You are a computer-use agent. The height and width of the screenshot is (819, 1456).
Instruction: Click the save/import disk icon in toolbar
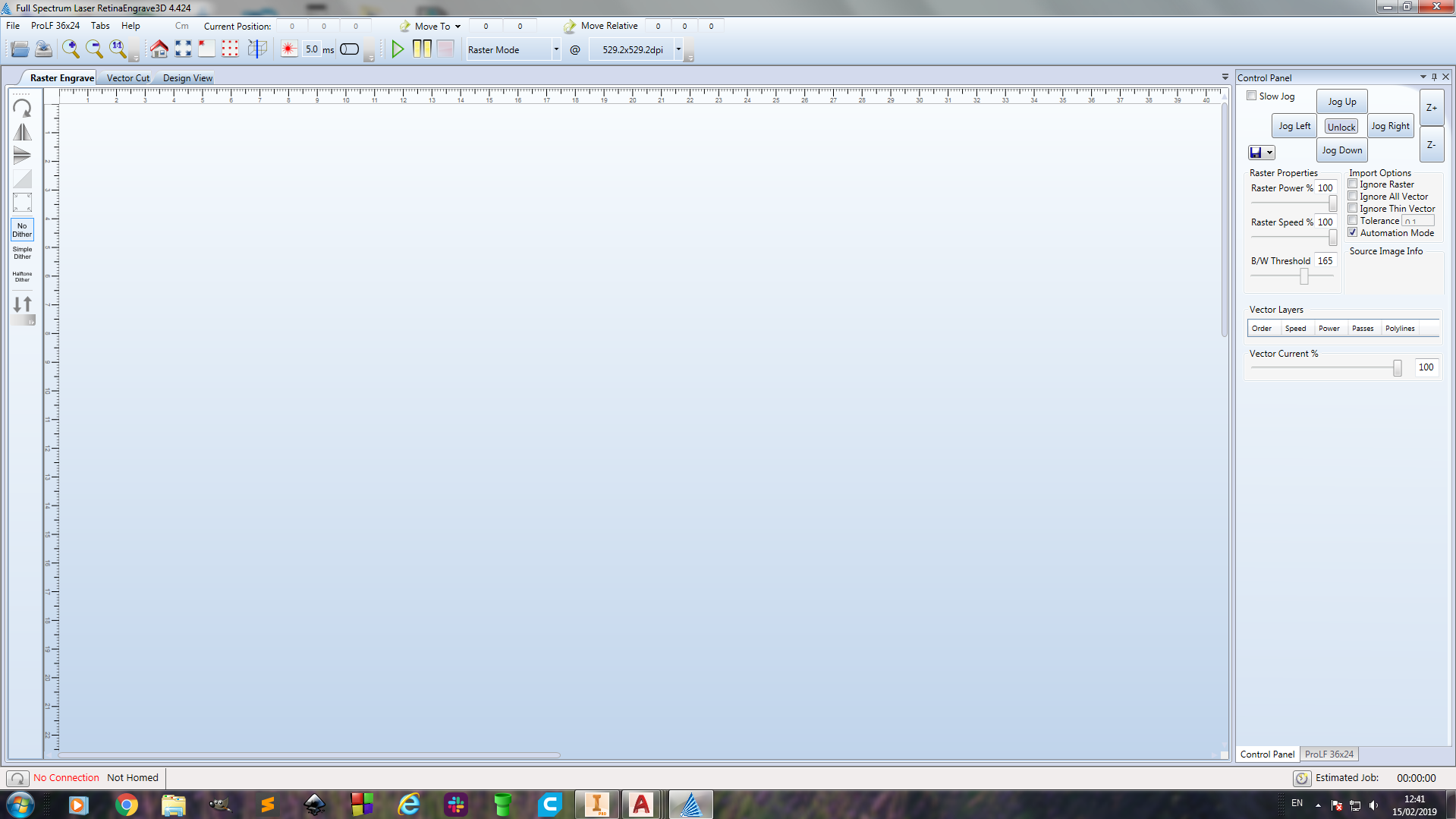coord(44,49)
